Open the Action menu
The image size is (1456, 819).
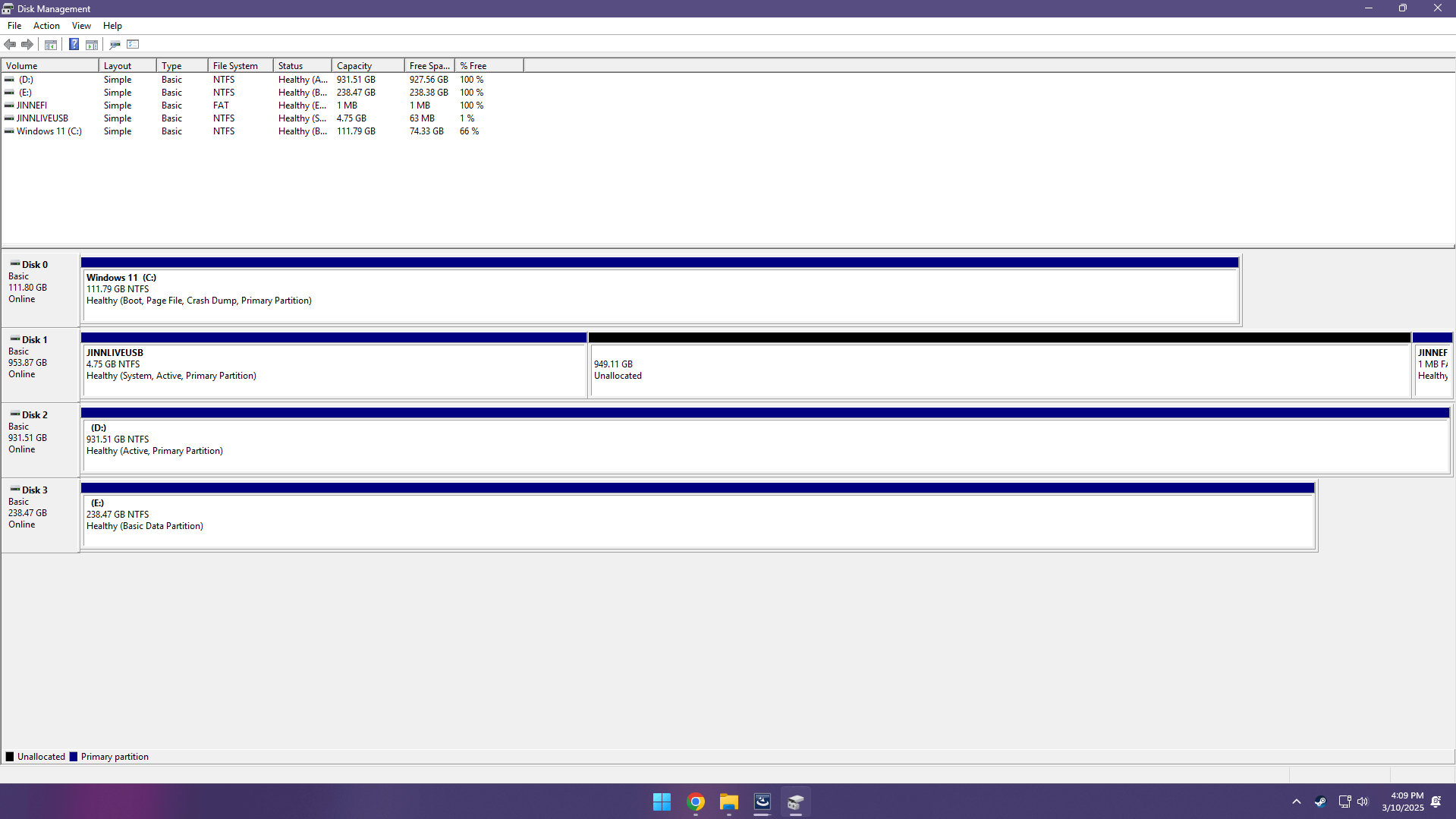point(46,25)
